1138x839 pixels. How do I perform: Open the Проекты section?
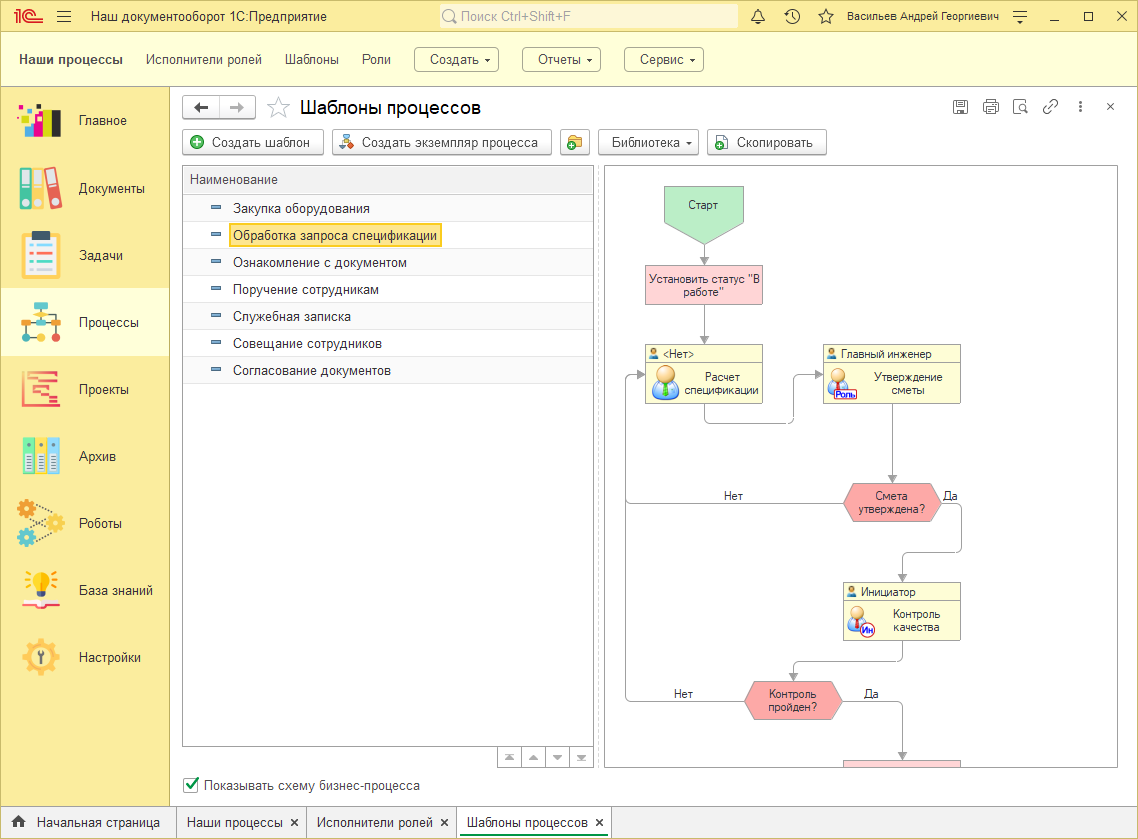tap(85, 389)
